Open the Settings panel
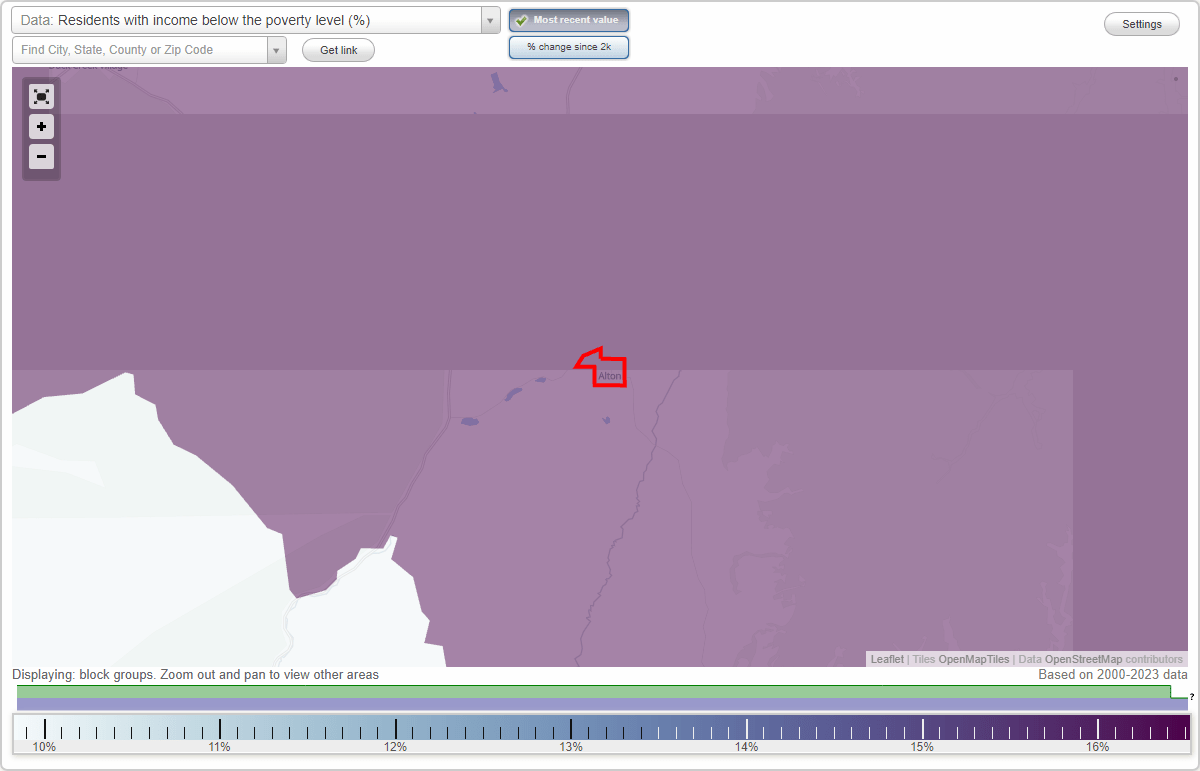Screen dimensions: 1200x771 tap(1141, 23)
